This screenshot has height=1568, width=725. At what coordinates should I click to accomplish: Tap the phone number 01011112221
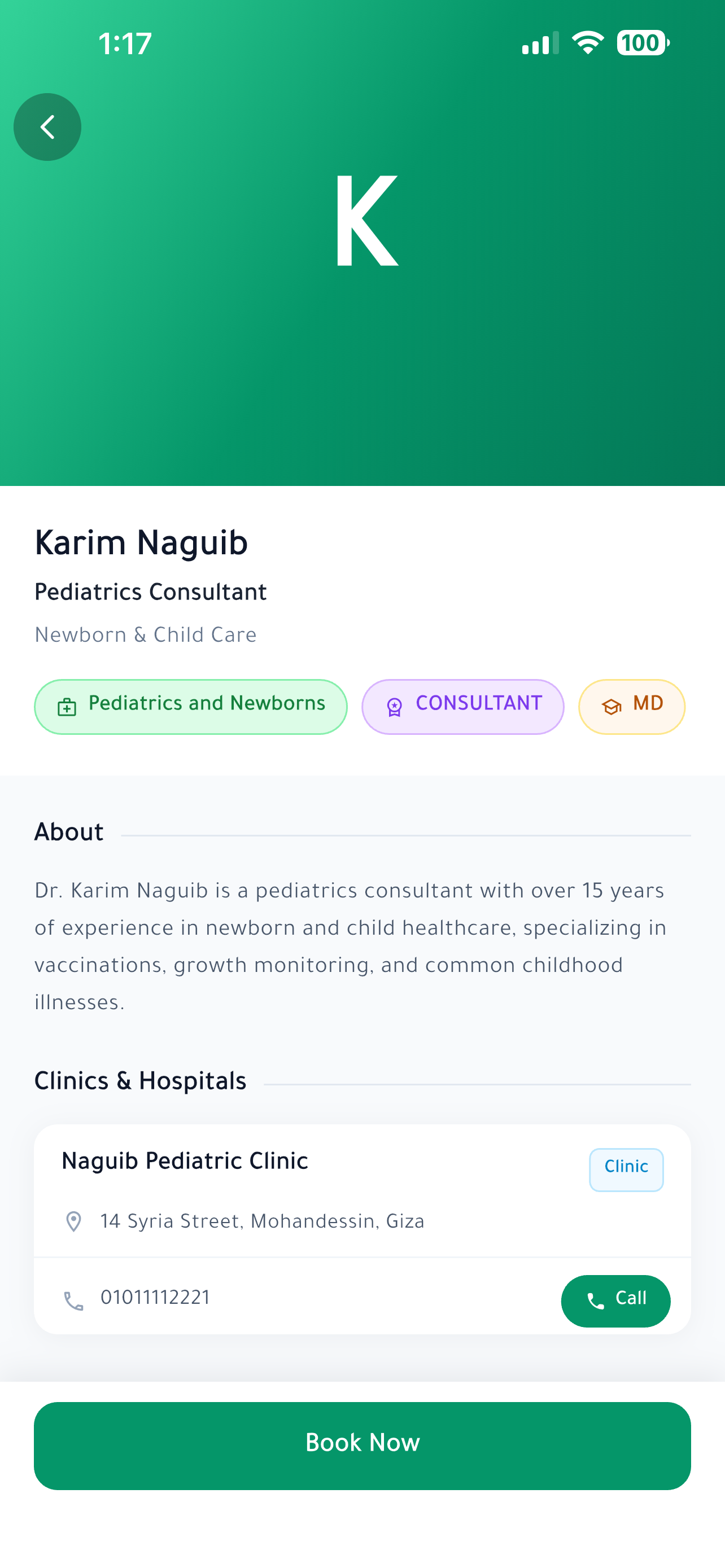tap(155, 1298)
